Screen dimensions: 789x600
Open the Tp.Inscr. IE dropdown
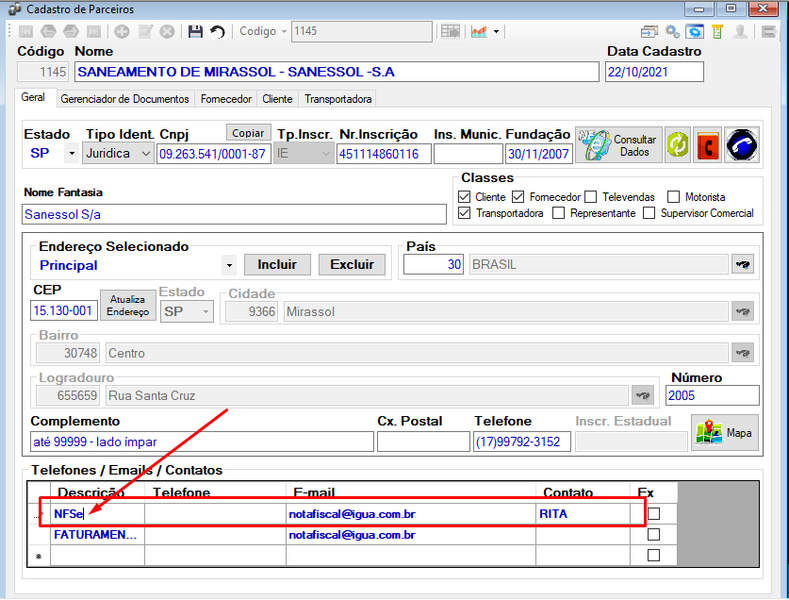coord(326,153)
